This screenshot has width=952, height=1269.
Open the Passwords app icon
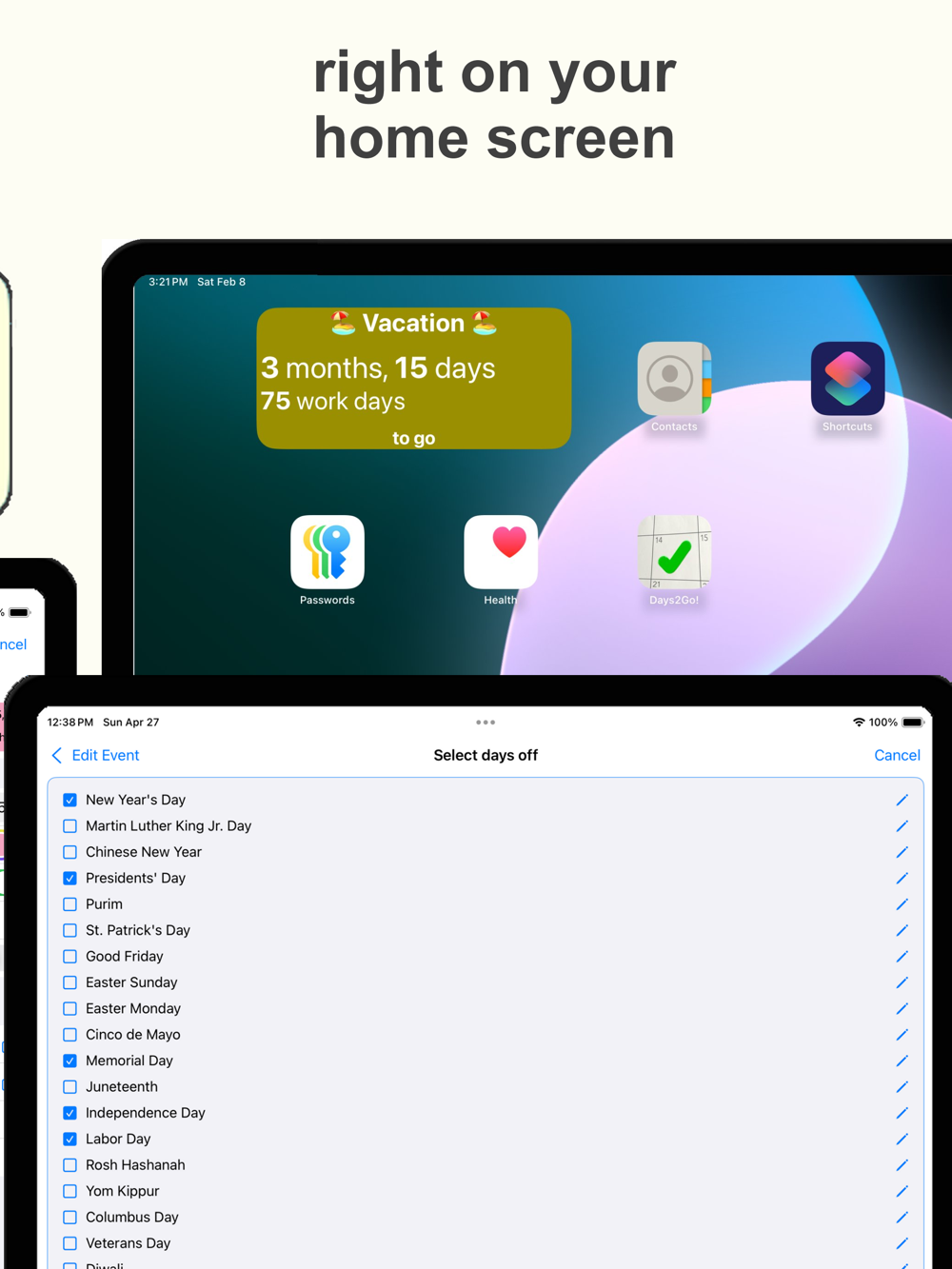point(327,552)
